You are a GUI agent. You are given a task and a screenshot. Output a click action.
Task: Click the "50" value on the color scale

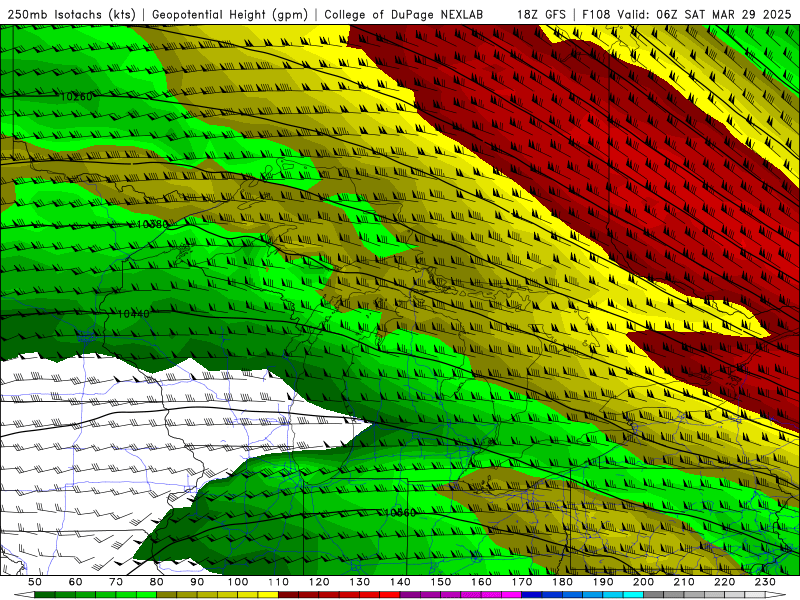[35, 582]
